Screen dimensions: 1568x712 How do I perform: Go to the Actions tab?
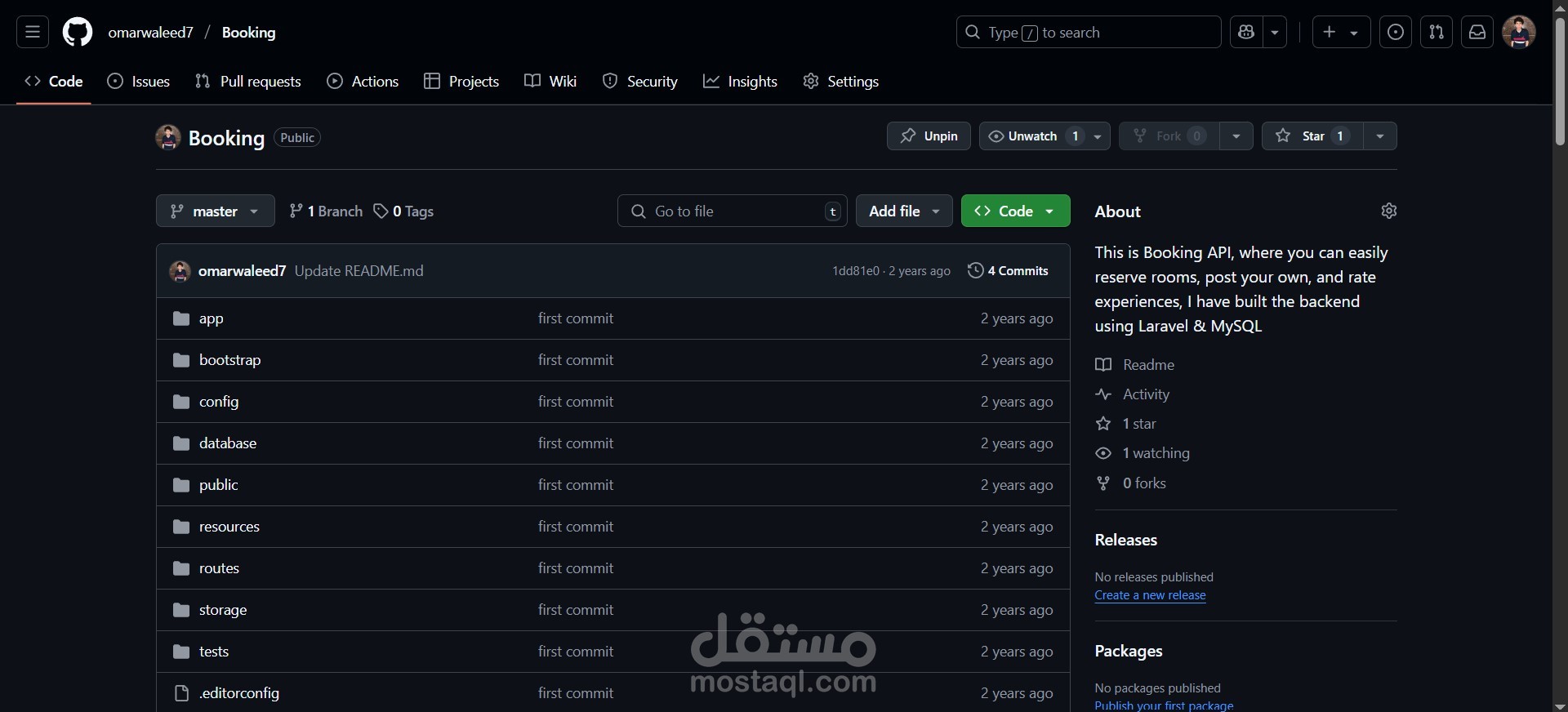(x=363, y=81)
